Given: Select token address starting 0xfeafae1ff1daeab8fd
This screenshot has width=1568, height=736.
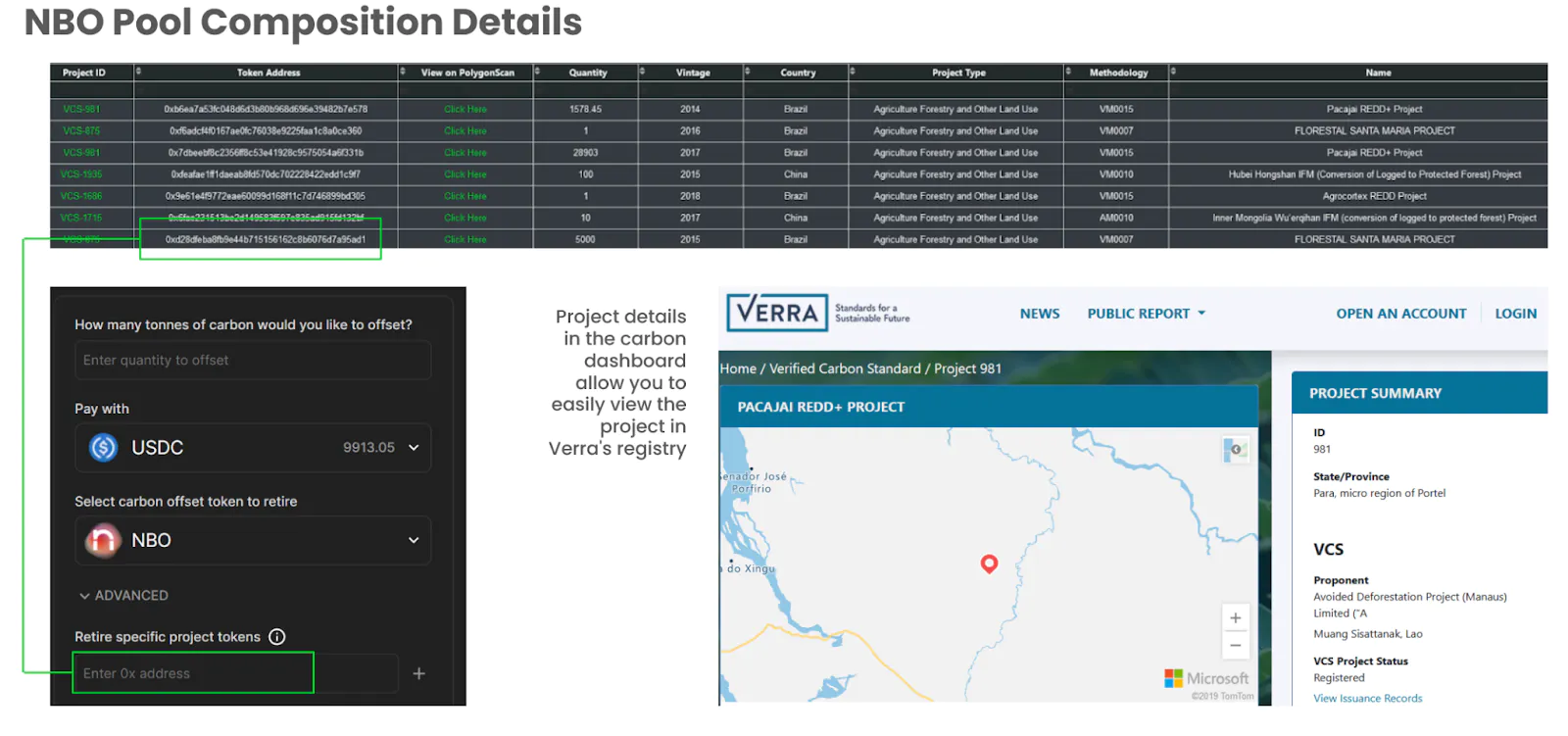Looking at the screenshot, I should click(x=266, y=174).
